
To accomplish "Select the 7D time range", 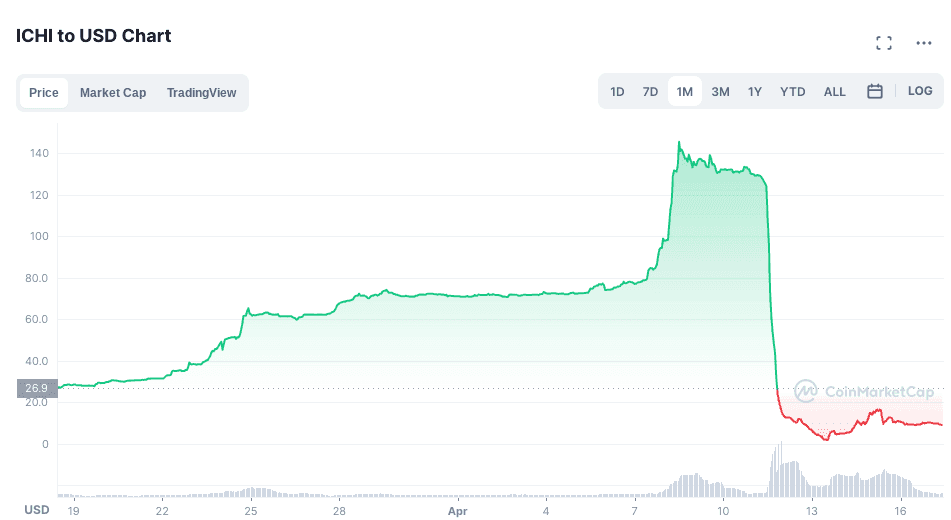I will click(x=650, y=92).
